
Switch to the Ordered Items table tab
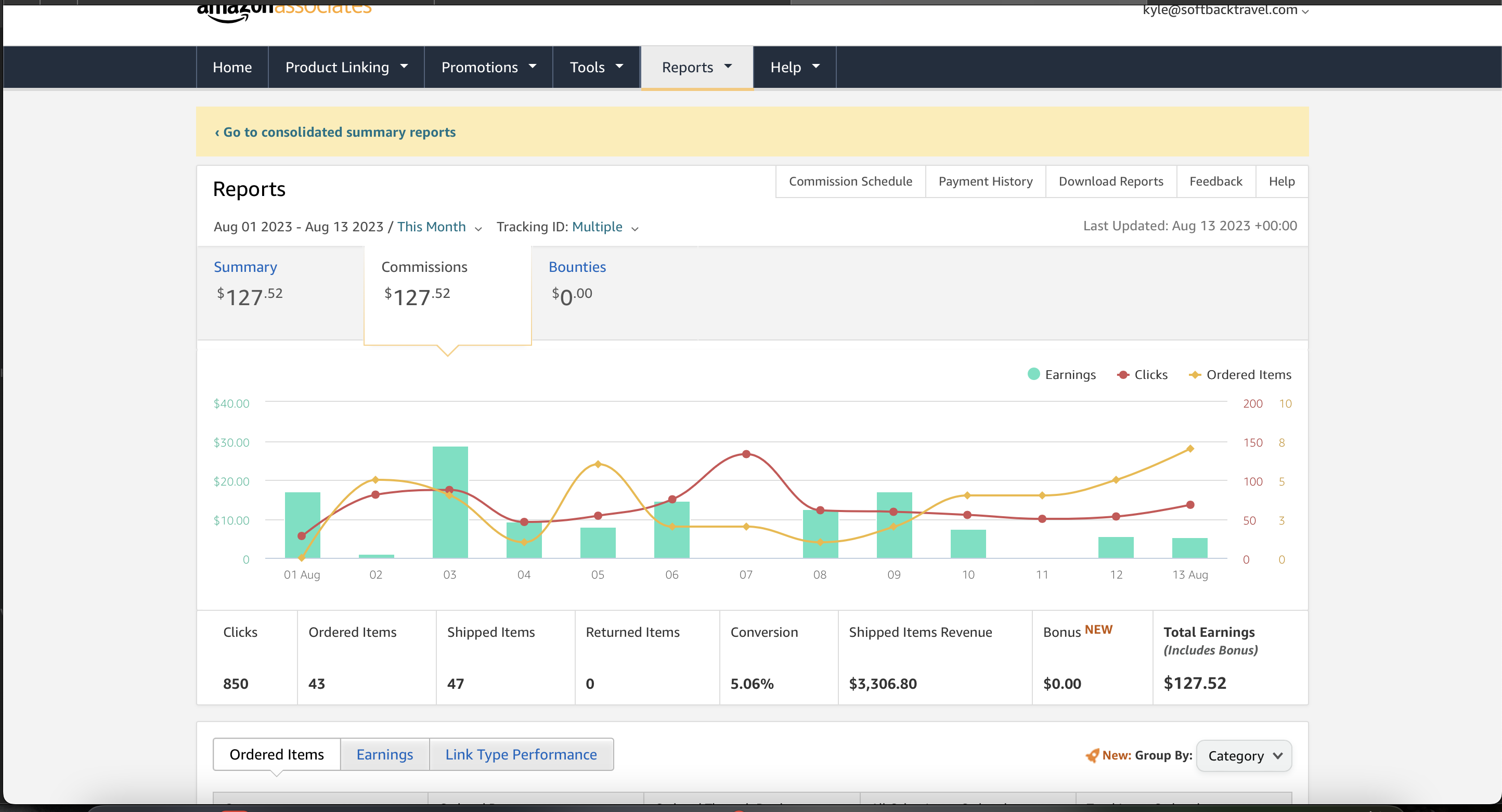click(x=276, y=754)
